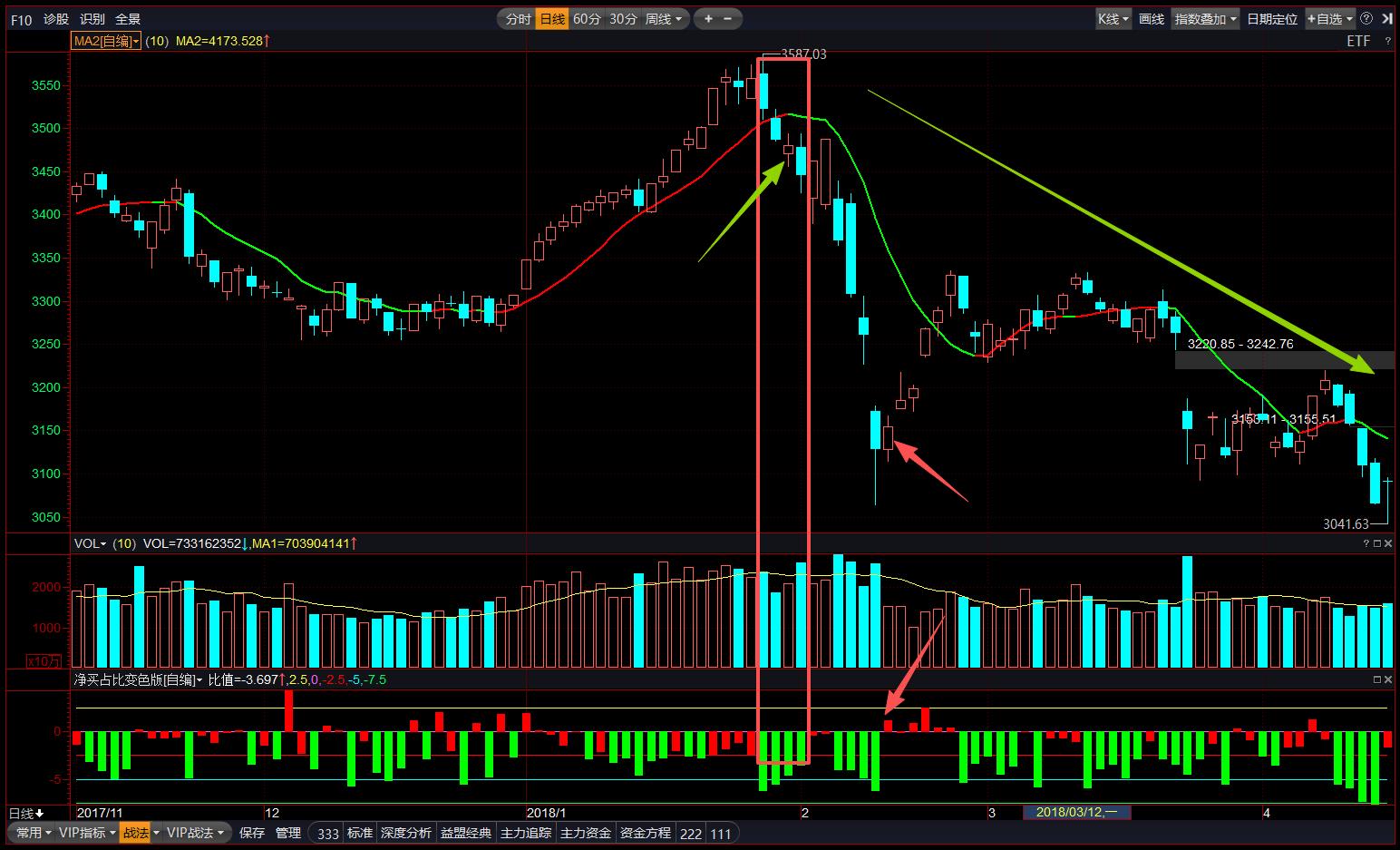
Task: Select the 111 template tab
Action: pyautogui.click(x=721, y=834)
